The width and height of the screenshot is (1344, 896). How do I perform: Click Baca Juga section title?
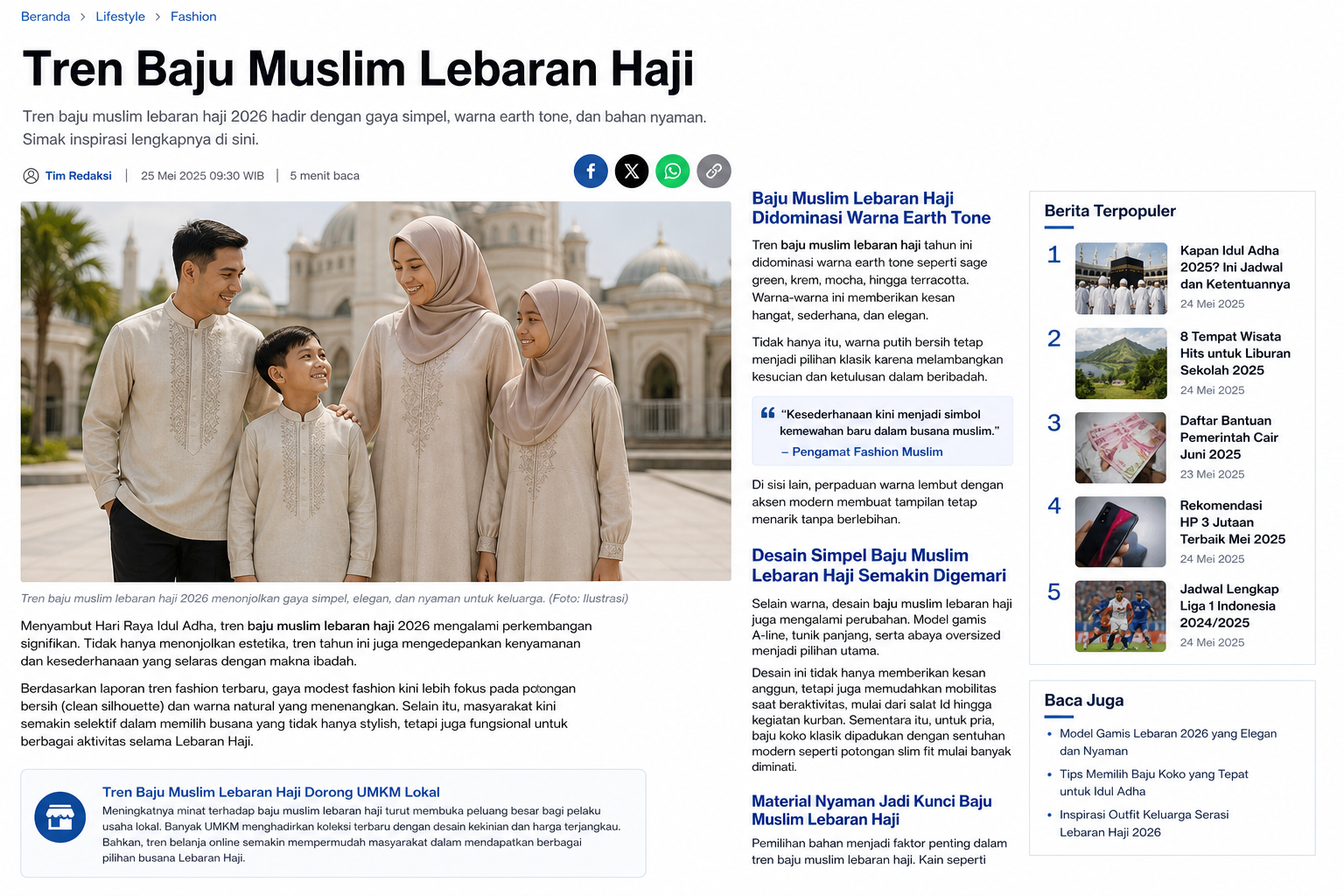tap(1084, 700)
